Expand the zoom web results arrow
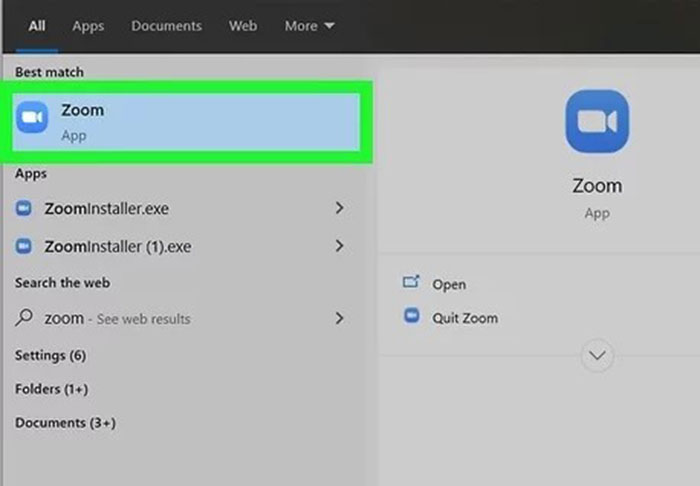 [339, 318]
